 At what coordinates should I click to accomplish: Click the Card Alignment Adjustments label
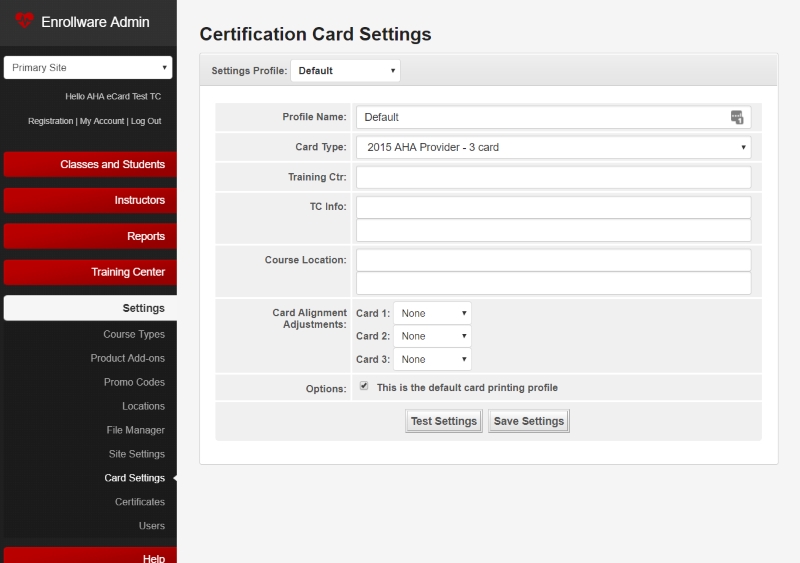click(x=309, y=319)
